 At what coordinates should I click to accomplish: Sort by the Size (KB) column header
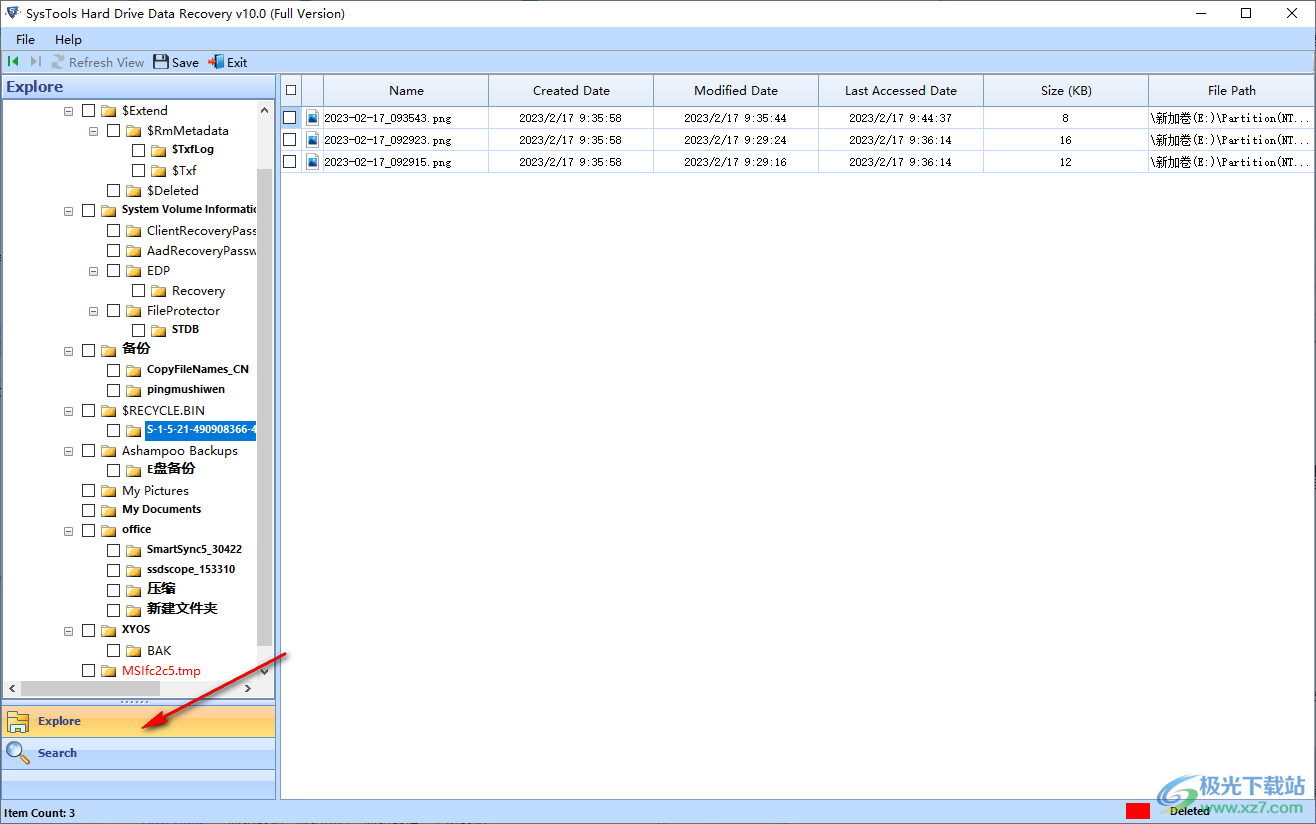pos(1066,90)
